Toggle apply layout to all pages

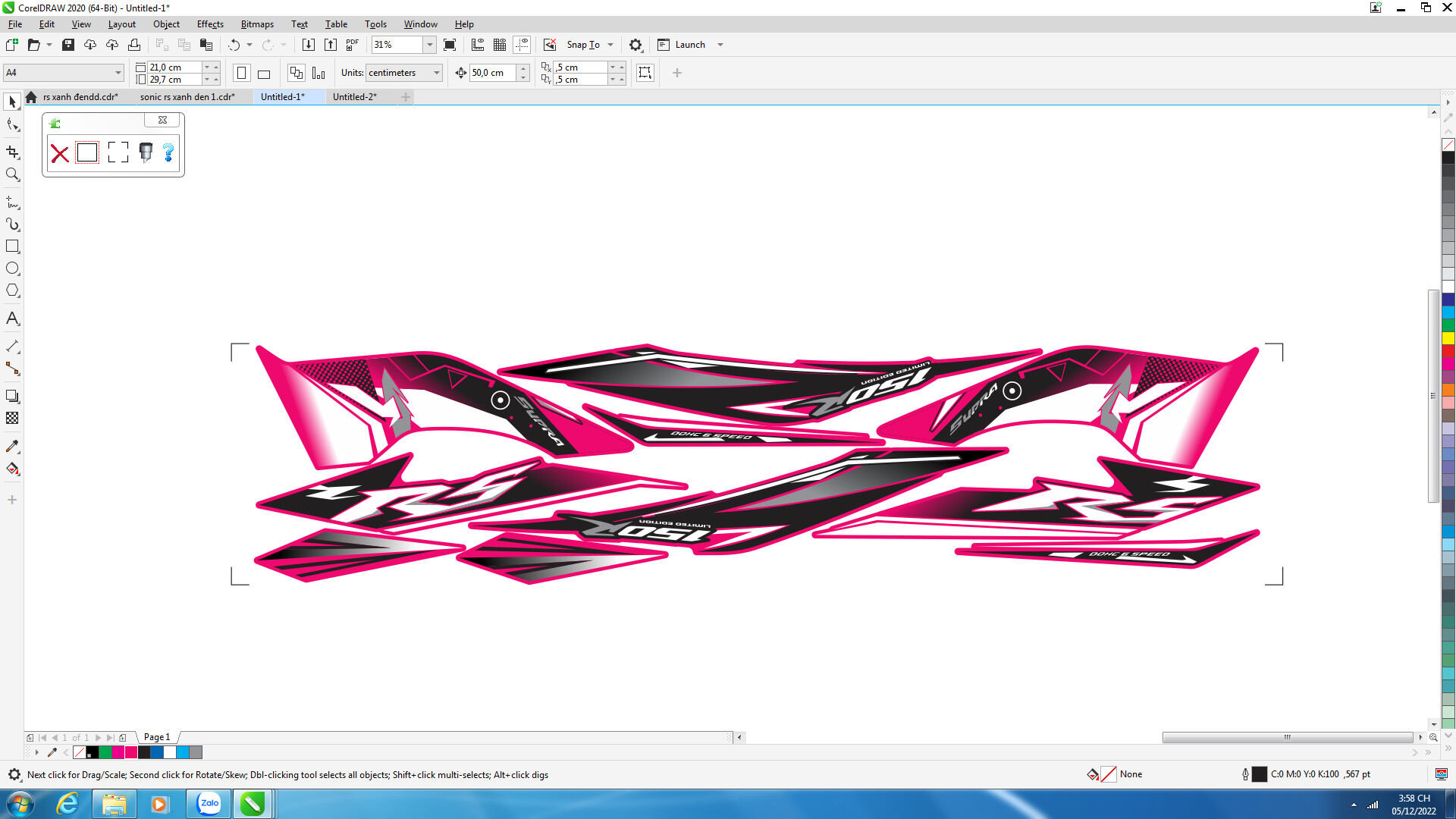pos(297,73)
